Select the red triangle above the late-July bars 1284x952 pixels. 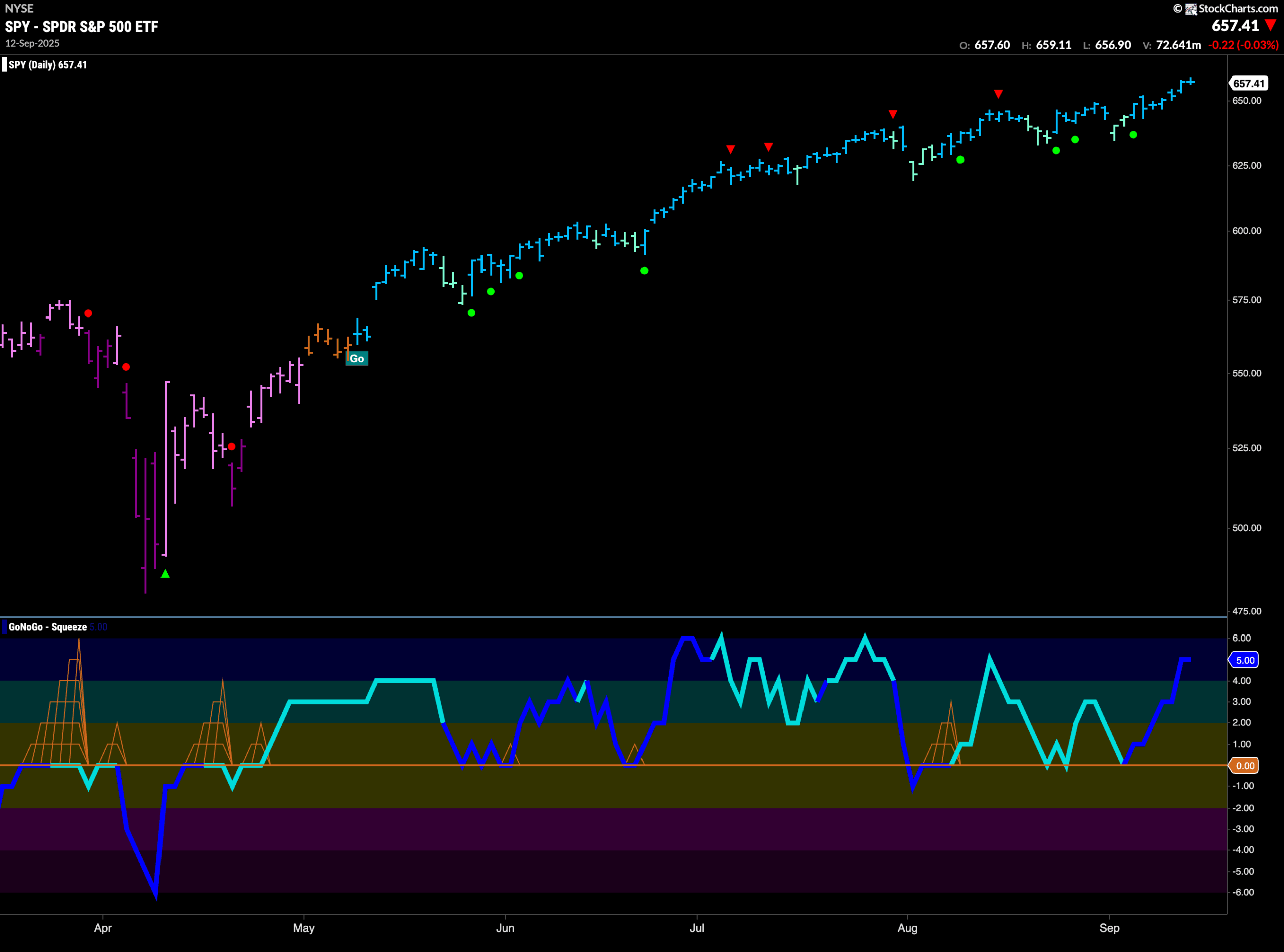[x=893, y=114]
